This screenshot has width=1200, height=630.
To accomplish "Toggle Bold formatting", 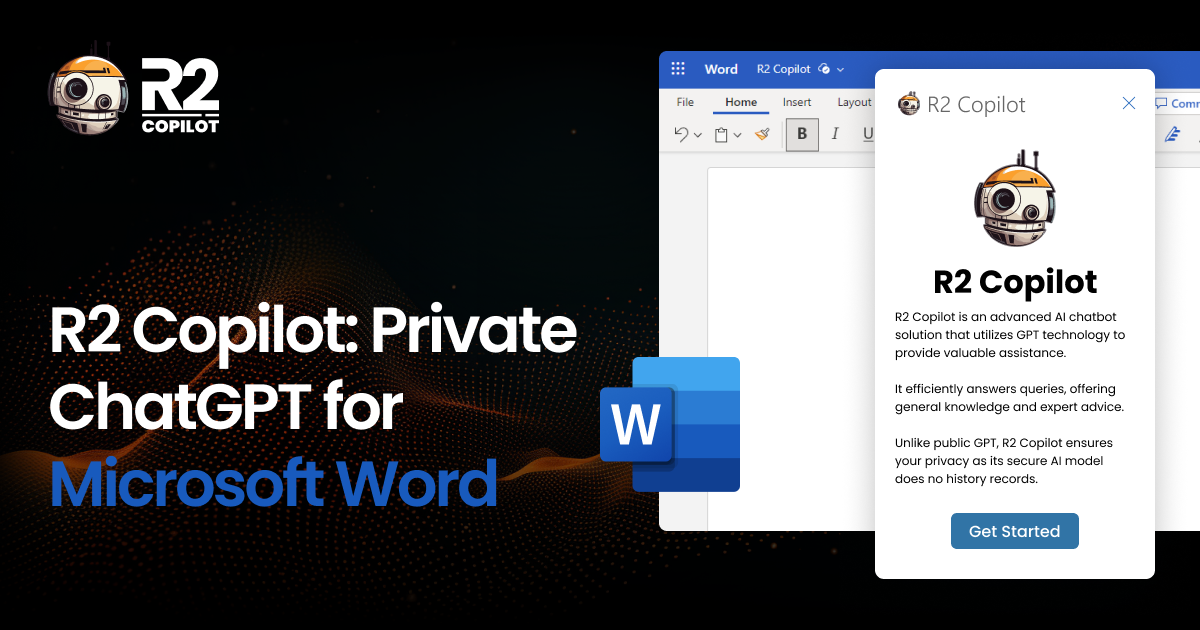I will (x=801, y=133).
